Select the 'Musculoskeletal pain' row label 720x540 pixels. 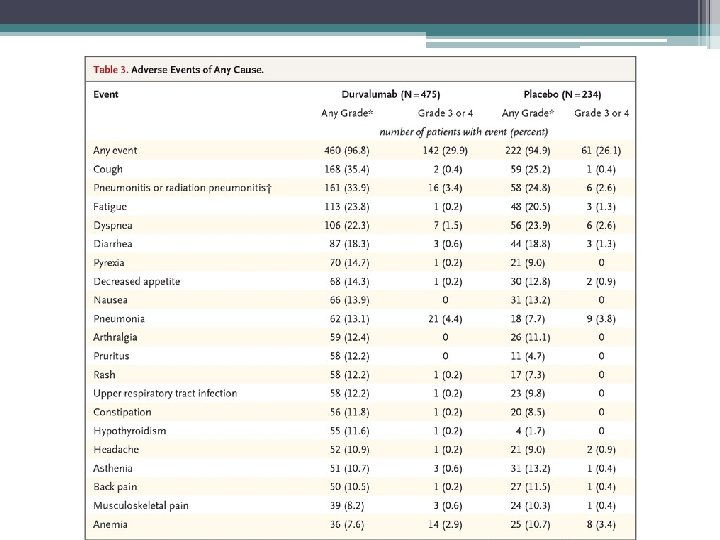pyautogui.click(x=140, y=506)
